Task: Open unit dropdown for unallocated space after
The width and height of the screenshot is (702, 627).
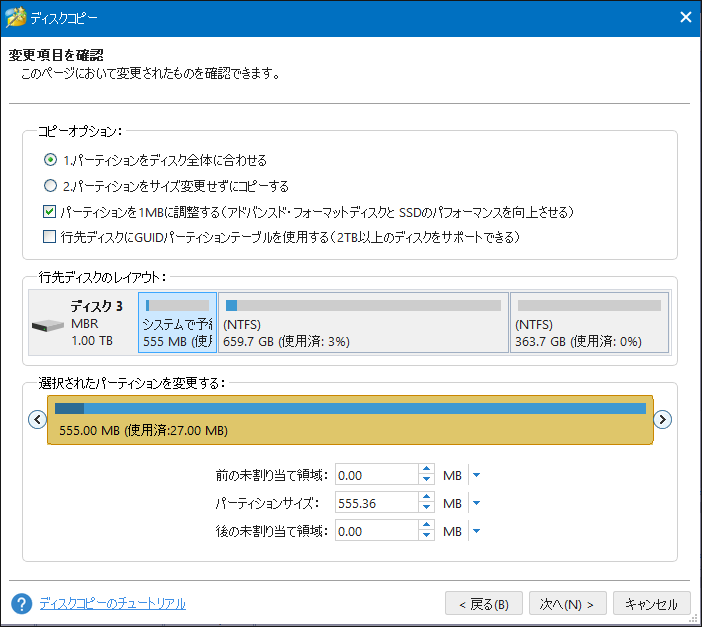Action: (476, 531)
